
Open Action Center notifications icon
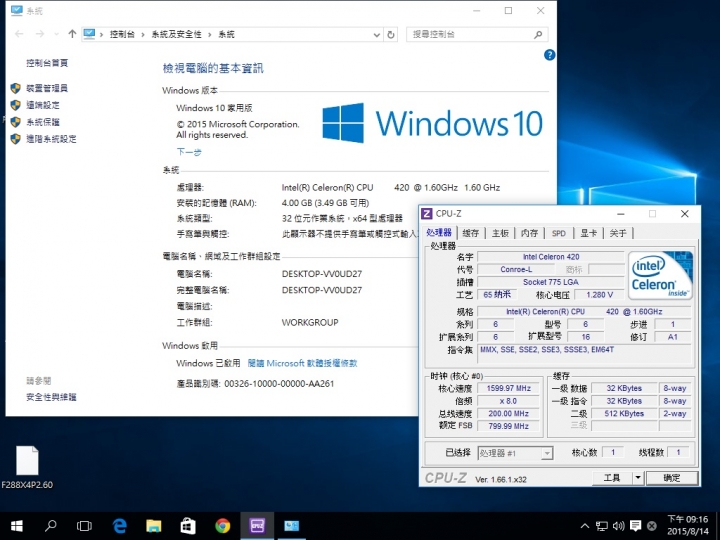(636, 526)
